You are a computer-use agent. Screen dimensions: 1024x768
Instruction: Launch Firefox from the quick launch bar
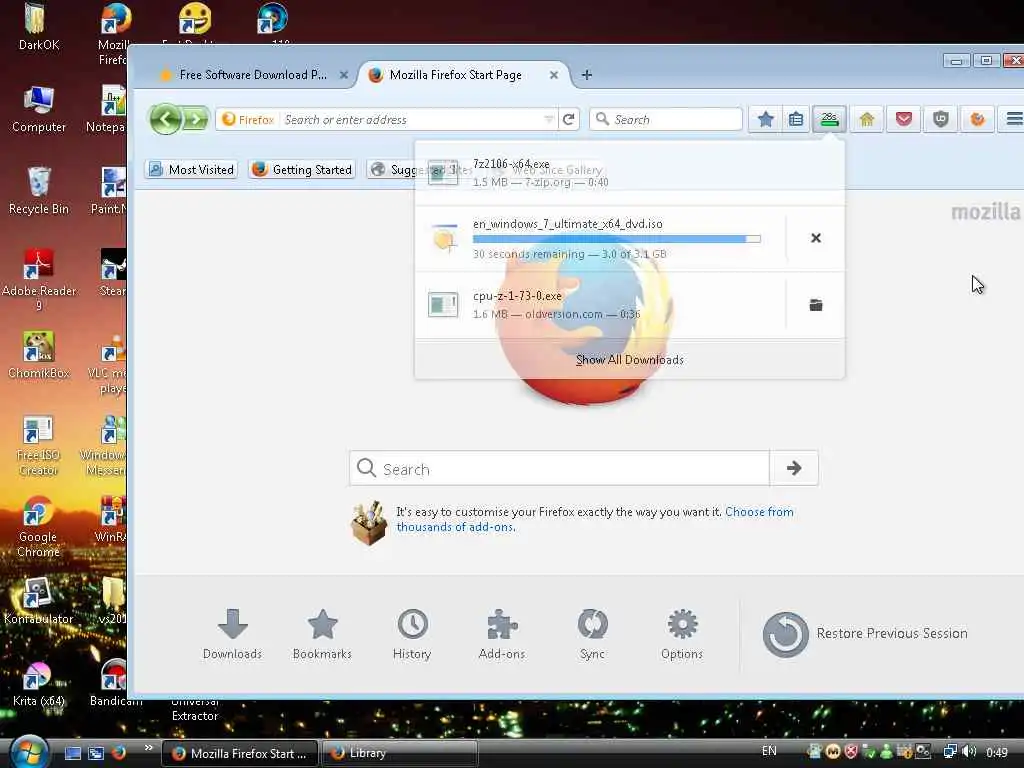coord(119,752)
